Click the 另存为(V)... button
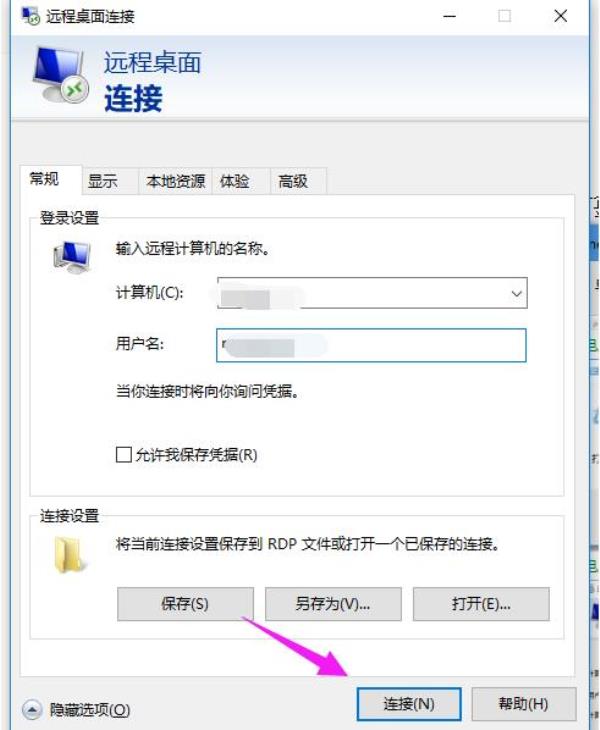The width and height of the screenshot is (600, 730). tap(333, 604)
